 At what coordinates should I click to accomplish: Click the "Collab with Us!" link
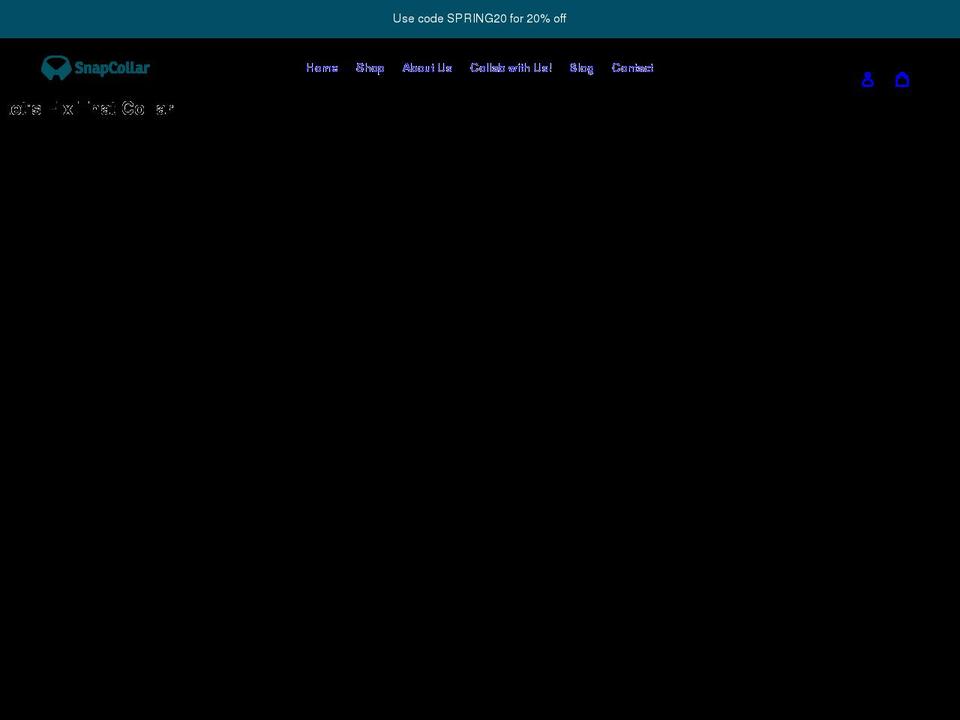[x=510, y=67]
